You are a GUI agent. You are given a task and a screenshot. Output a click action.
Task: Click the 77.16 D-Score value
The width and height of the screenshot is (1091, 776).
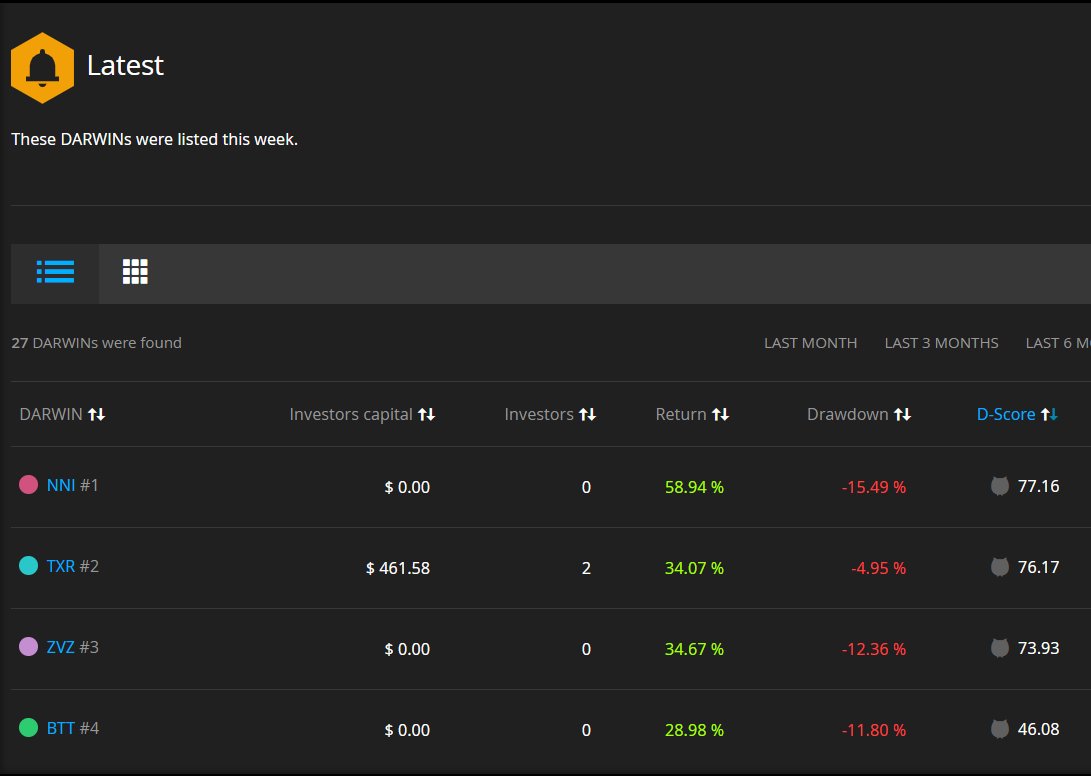(1038, 486)
